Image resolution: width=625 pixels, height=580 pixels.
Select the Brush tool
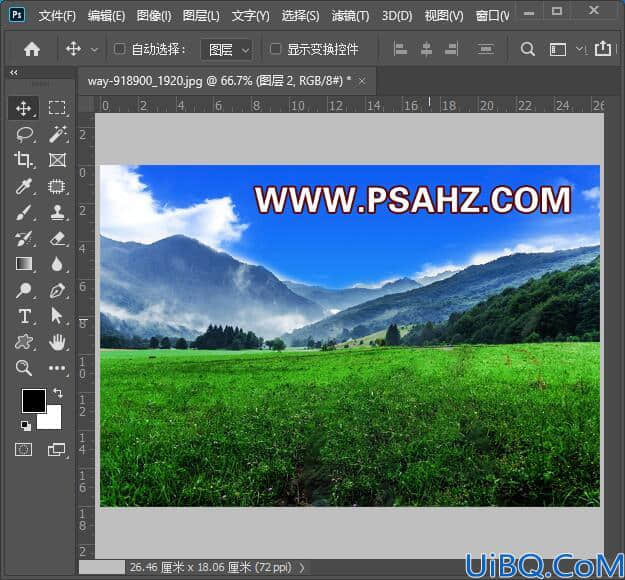(24, 212)
